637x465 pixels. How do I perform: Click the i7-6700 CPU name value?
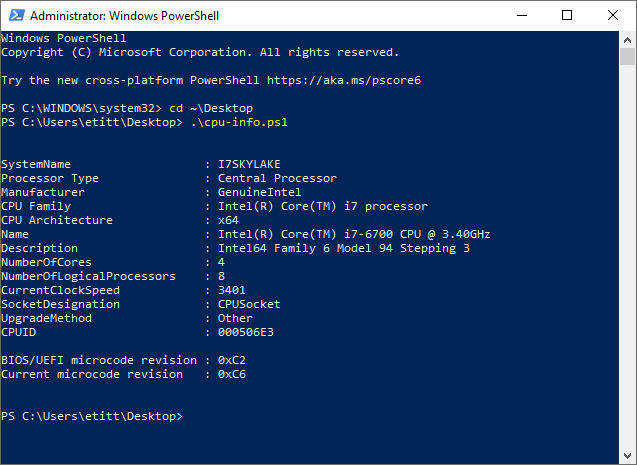pos(354,234)
